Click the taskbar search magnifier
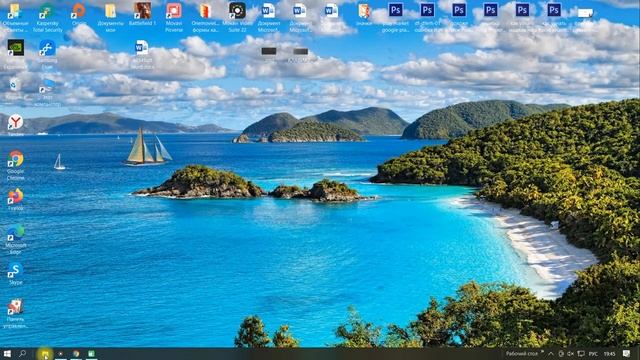640x360 pixels. pyautogui.click(x=22, y=353)
